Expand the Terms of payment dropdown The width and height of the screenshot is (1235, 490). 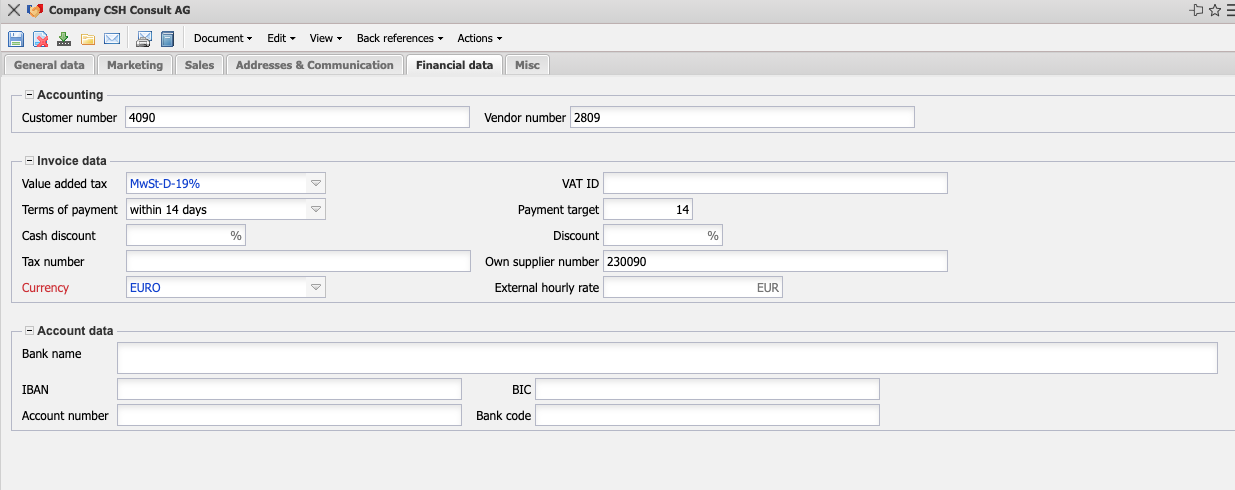click(x=315, y=210)
